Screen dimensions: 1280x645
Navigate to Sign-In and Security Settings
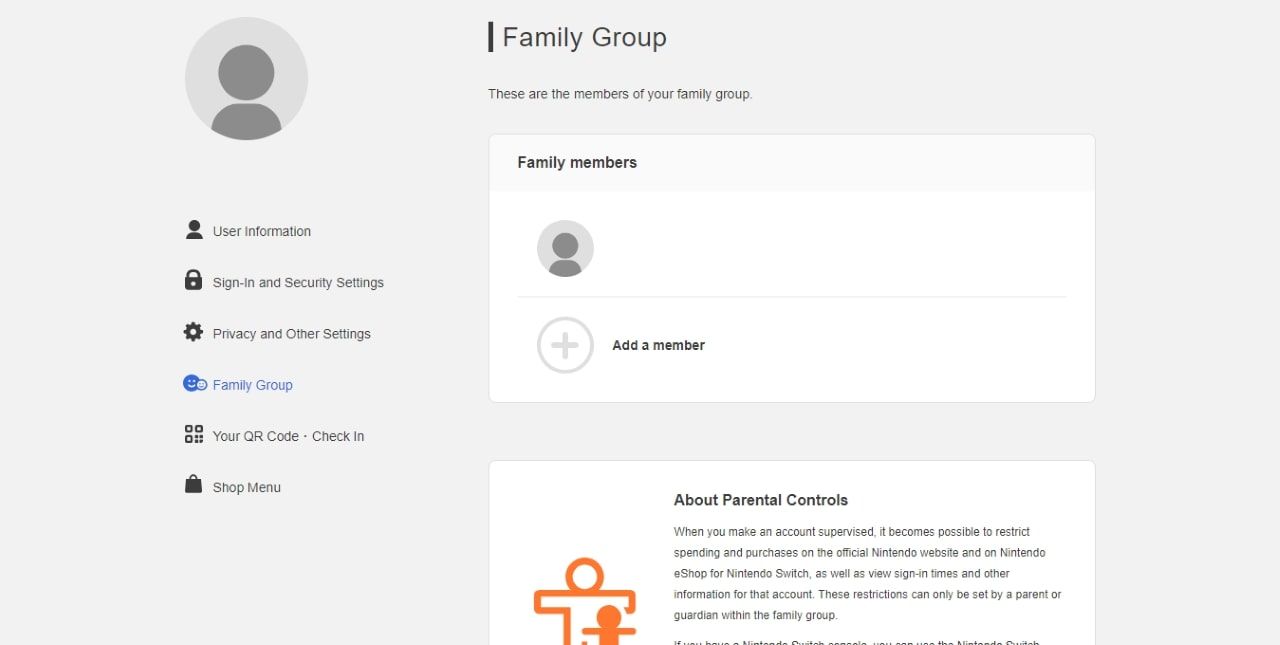point(297,282)
